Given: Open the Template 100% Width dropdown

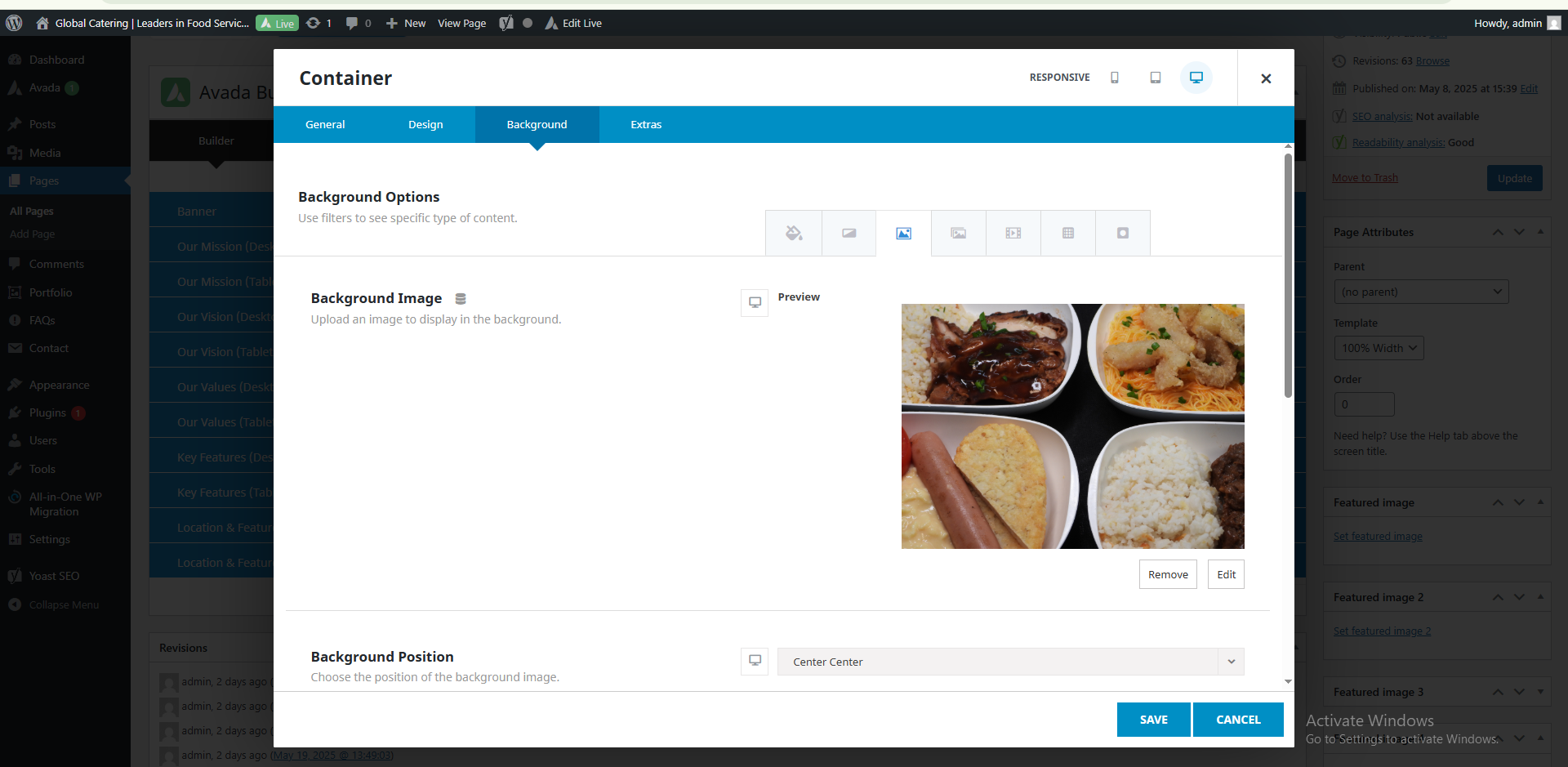Looking at the screenshot, I should tap(1379, 348).
